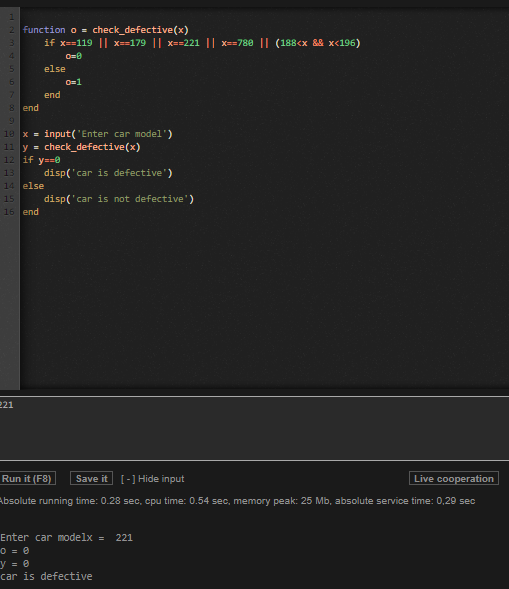Click the input('Enter car model') line

pos(97,134)
